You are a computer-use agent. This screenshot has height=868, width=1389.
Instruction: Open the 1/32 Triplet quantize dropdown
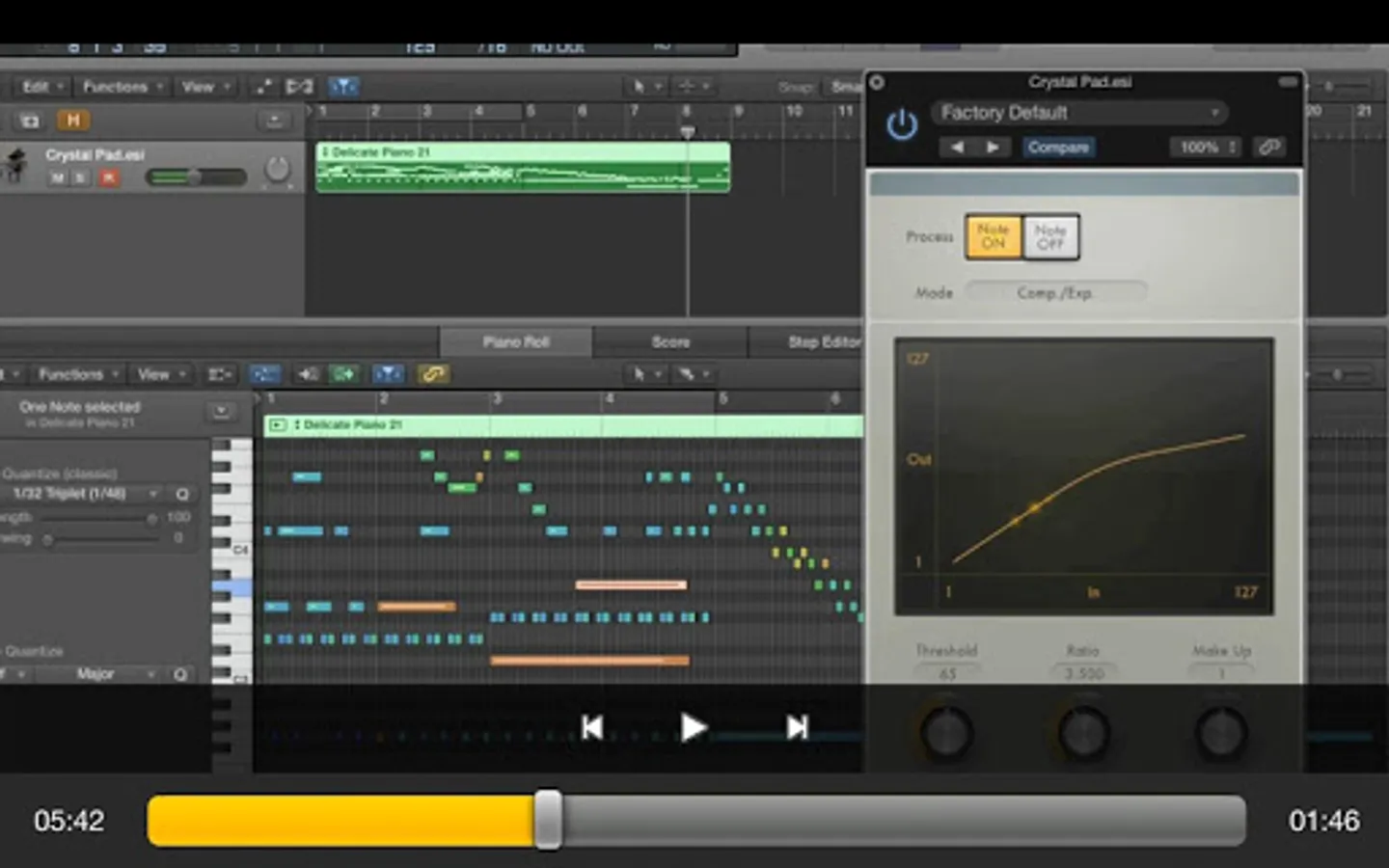point(83,494)
